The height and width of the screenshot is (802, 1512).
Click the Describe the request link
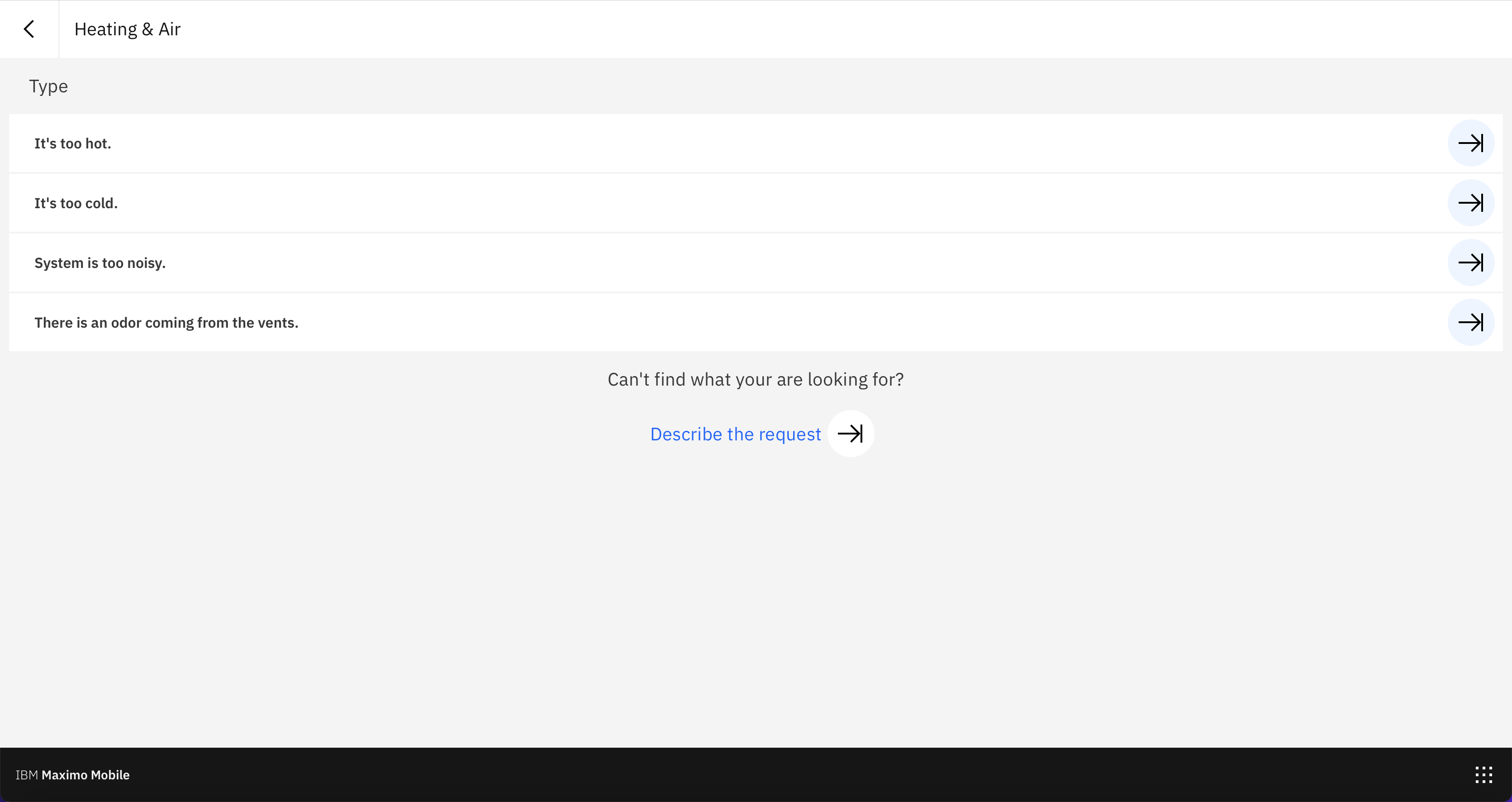(735, 434)
